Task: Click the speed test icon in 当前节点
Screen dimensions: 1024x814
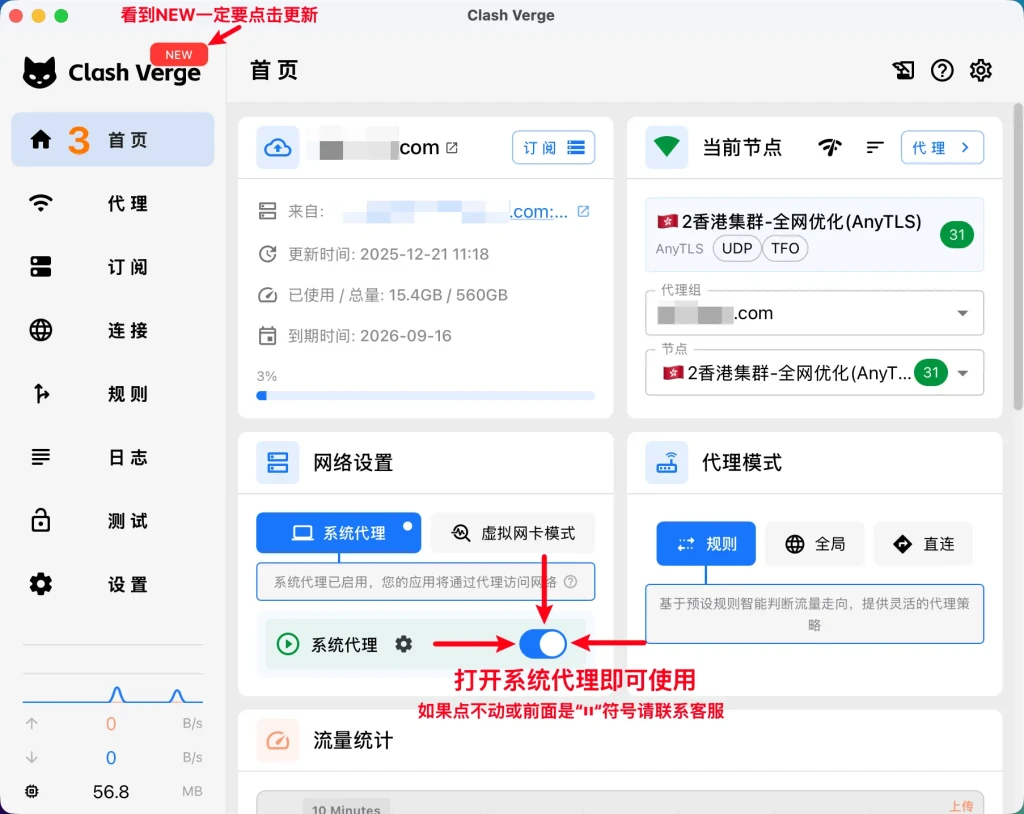Action: 830,148
